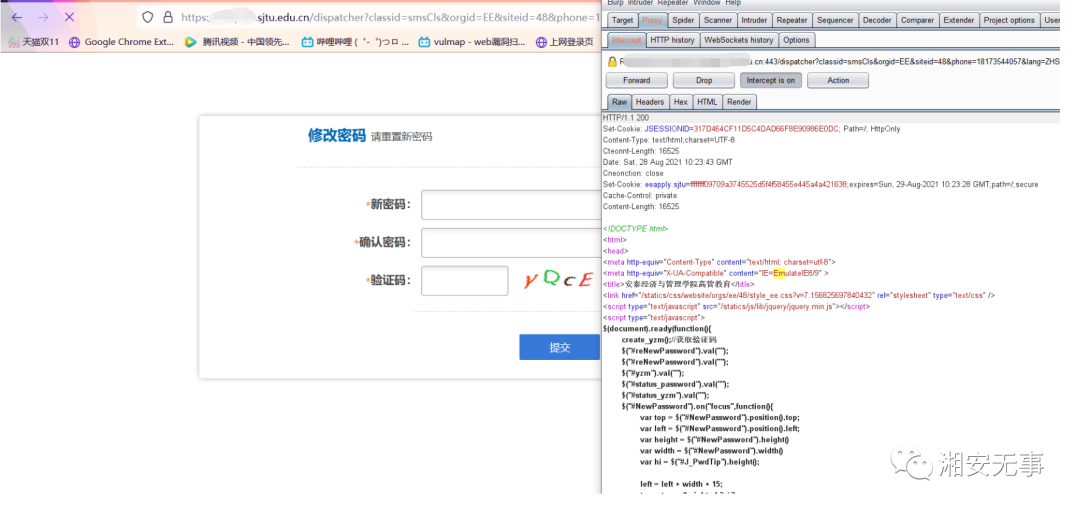
Task: Refresh the yQcE captcha image
Action: click(x=558, y=279)
